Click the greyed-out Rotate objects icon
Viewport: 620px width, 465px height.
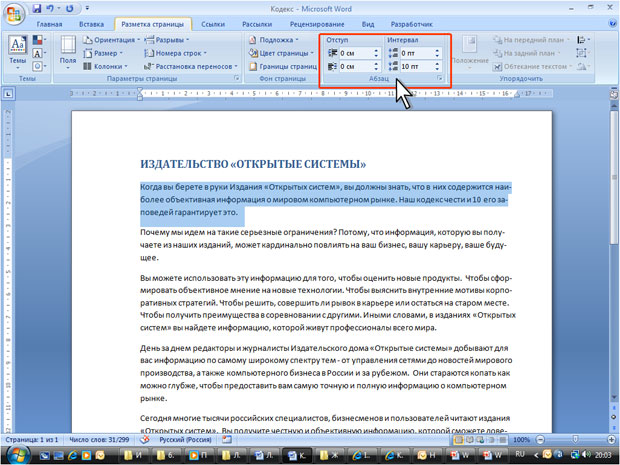point(583,66)
